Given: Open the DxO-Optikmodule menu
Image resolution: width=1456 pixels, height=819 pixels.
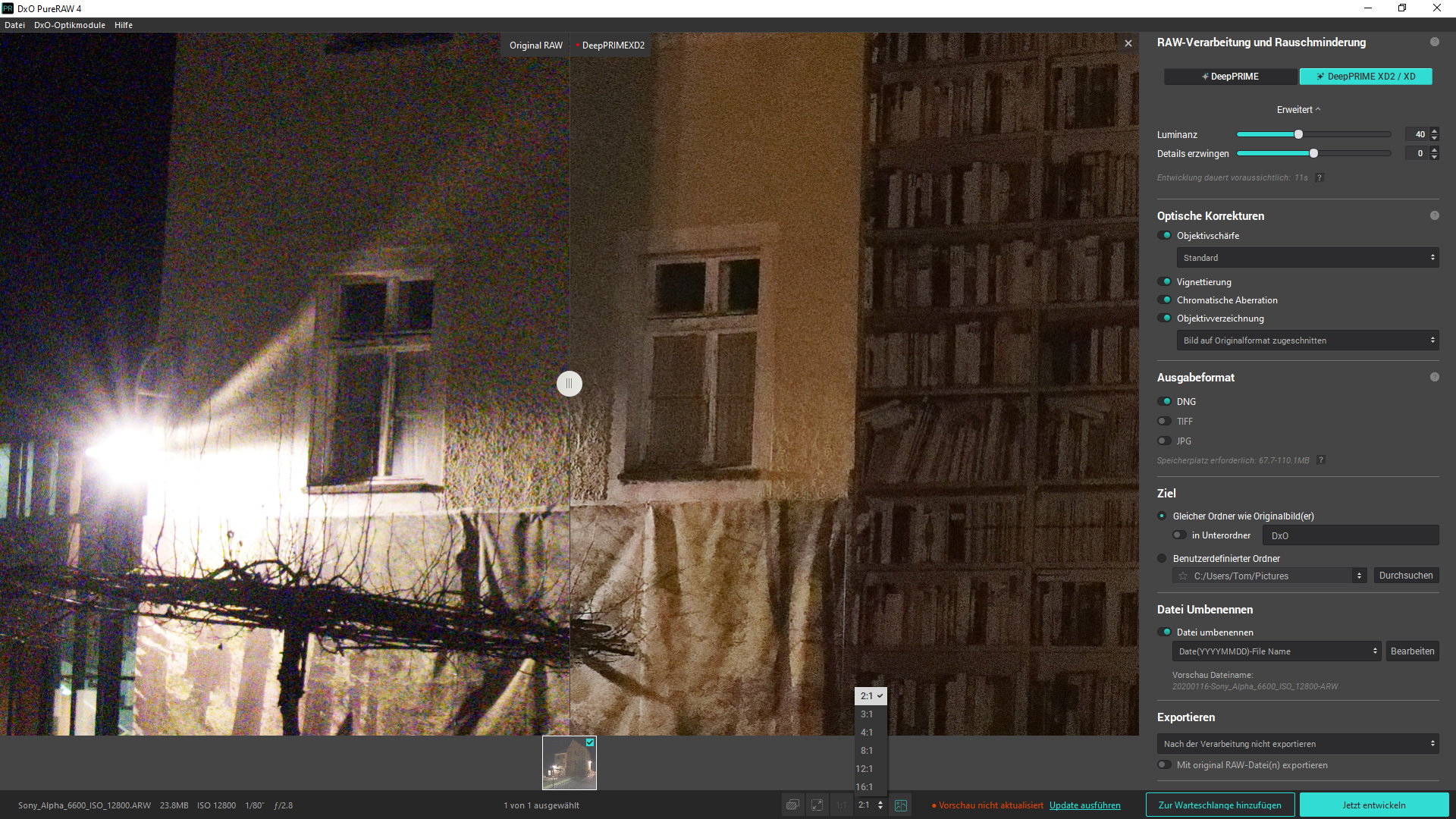Looking at the screenshot, I should tap(69, 25).
